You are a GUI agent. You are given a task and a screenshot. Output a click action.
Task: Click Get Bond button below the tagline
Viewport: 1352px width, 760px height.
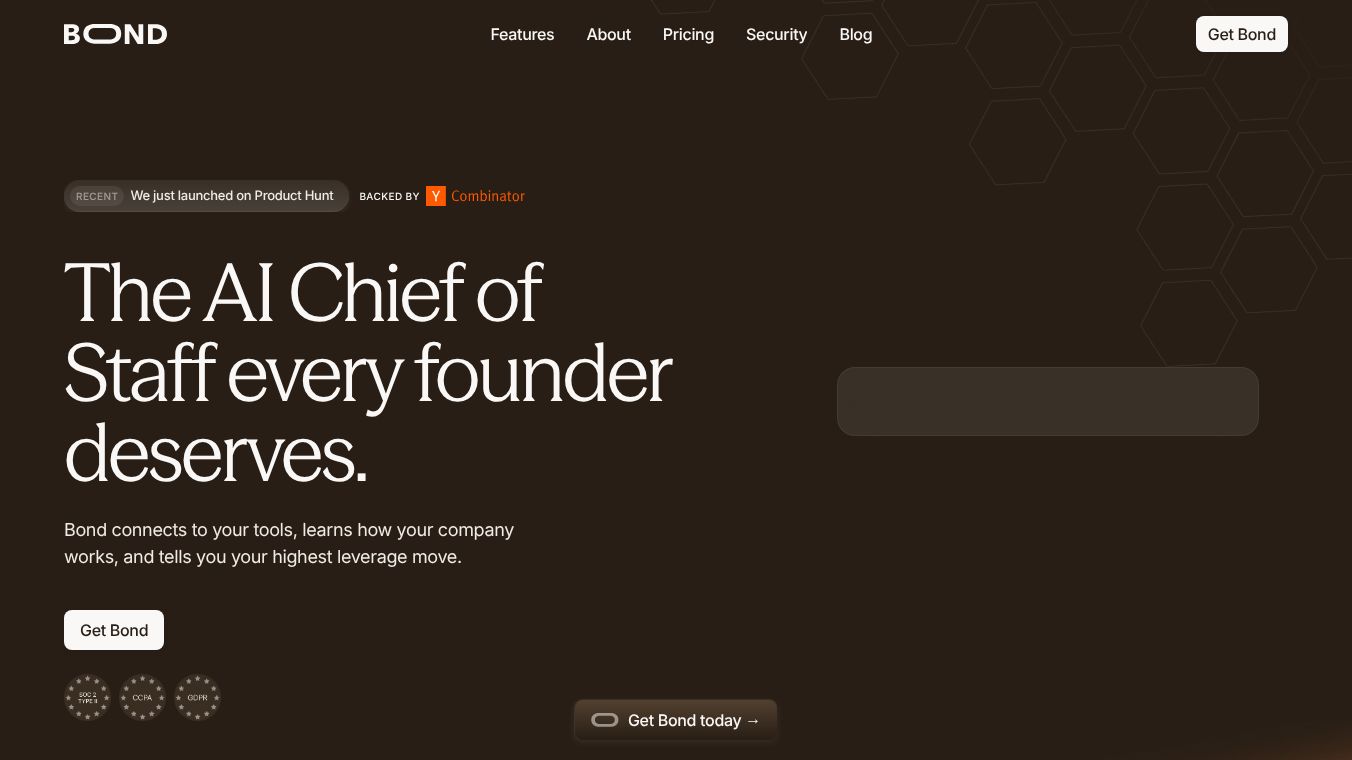coord(114,630)
